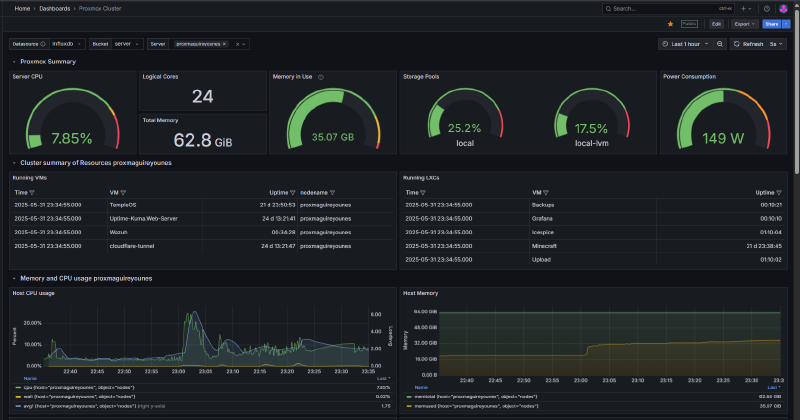Click the Public badge
Screen dimensions: 800x420
pos(689,24)
